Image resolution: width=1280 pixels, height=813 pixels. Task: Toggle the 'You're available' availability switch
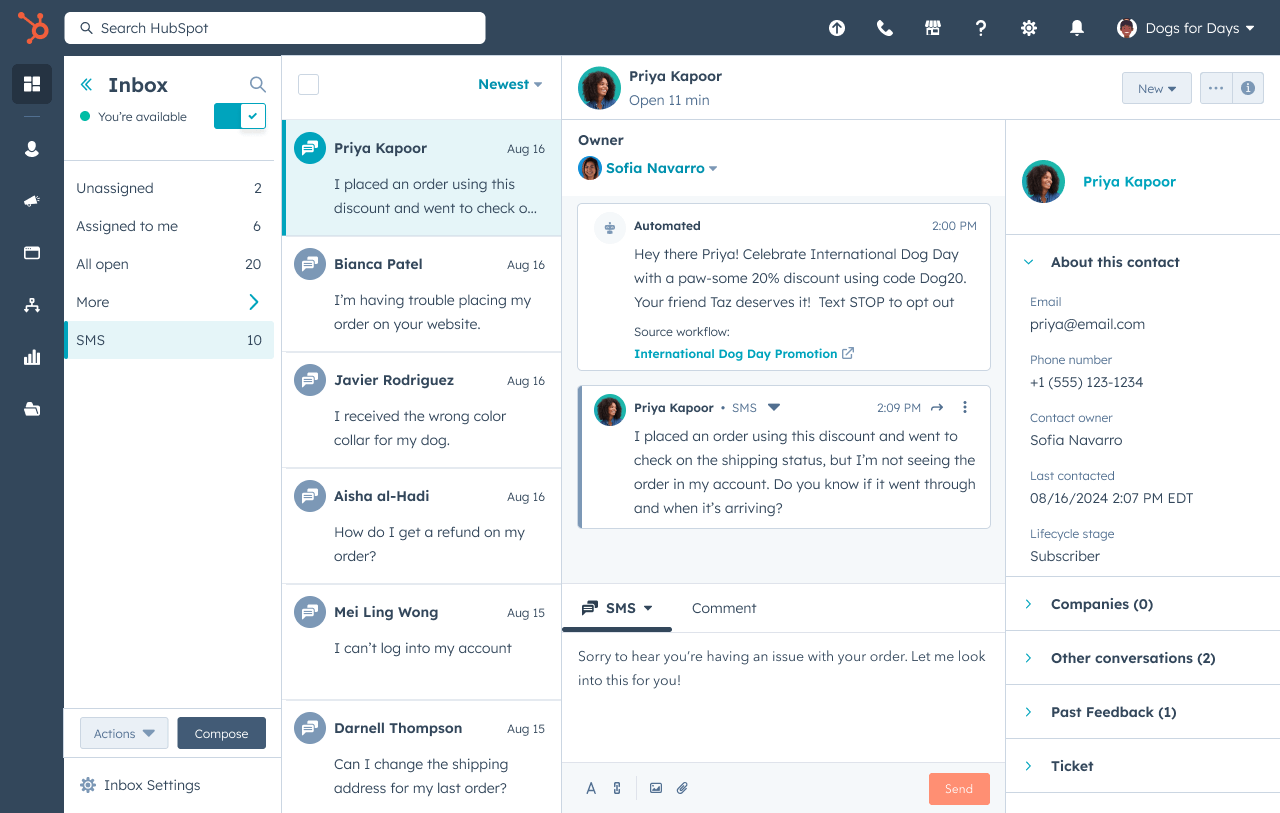239,116
